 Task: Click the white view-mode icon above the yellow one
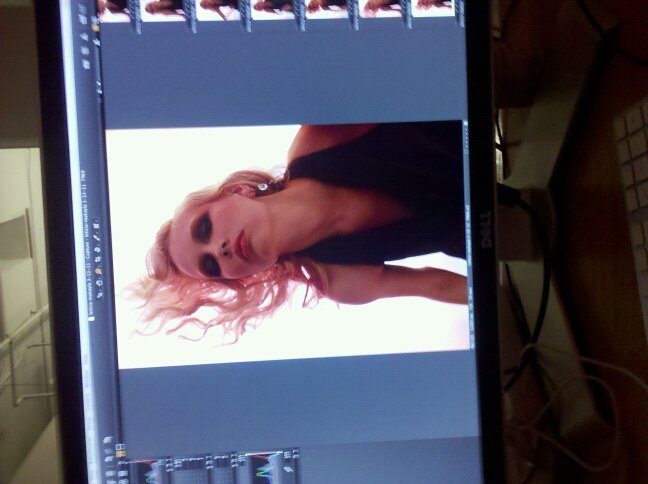point(120,447)
